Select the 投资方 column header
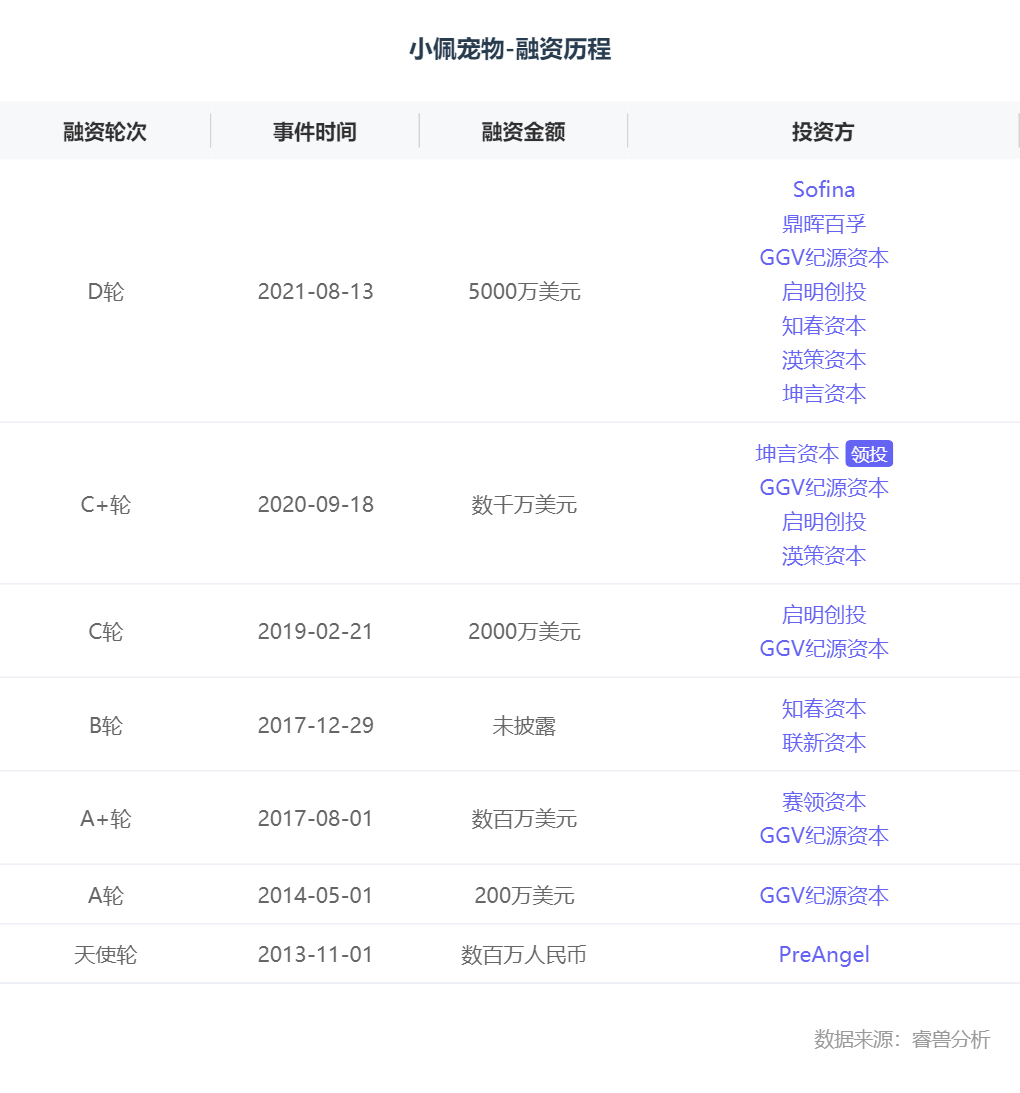 [823, 132]
